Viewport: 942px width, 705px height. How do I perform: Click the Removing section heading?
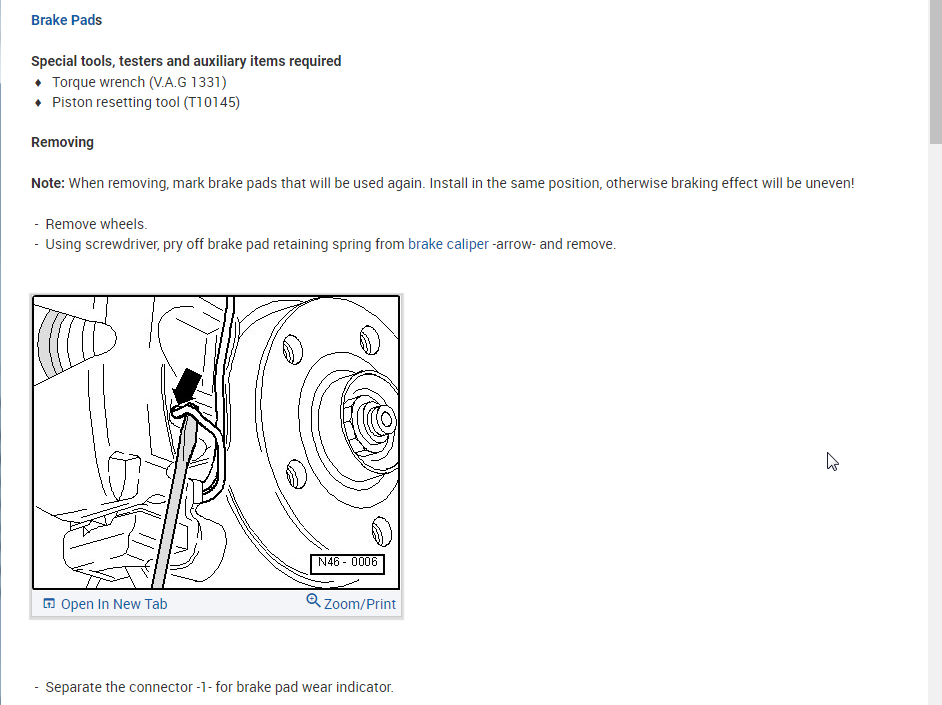(62, 142)
